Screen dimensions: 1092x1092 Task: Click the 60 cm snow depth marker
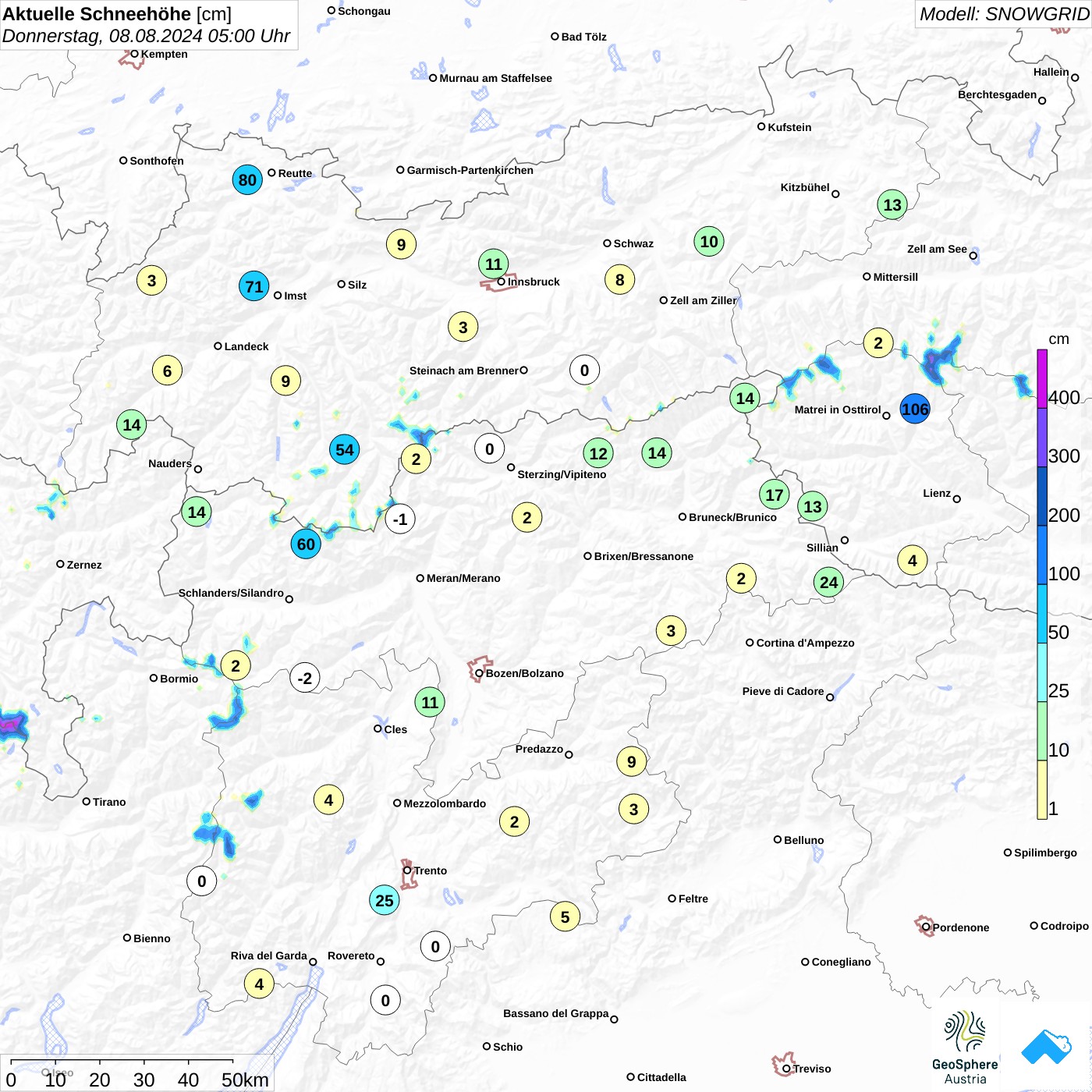tap(306, 544)
